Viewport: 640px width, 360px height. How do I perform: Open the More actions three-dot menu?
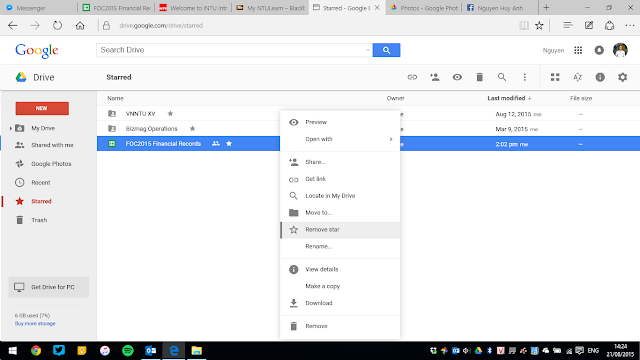coord(524,77)
